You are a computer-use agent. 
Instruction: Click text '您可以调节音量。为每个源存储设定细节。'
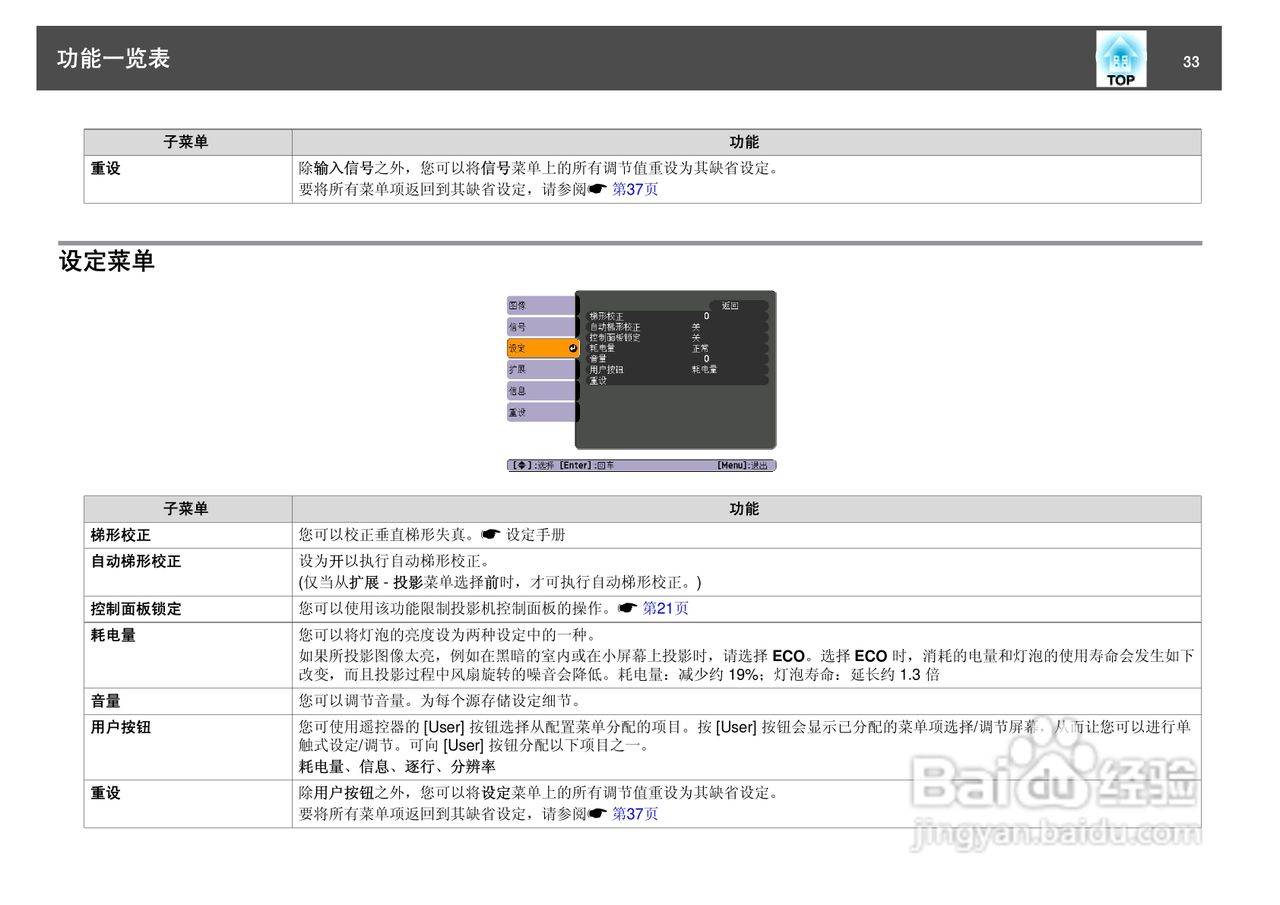(440, 701)
